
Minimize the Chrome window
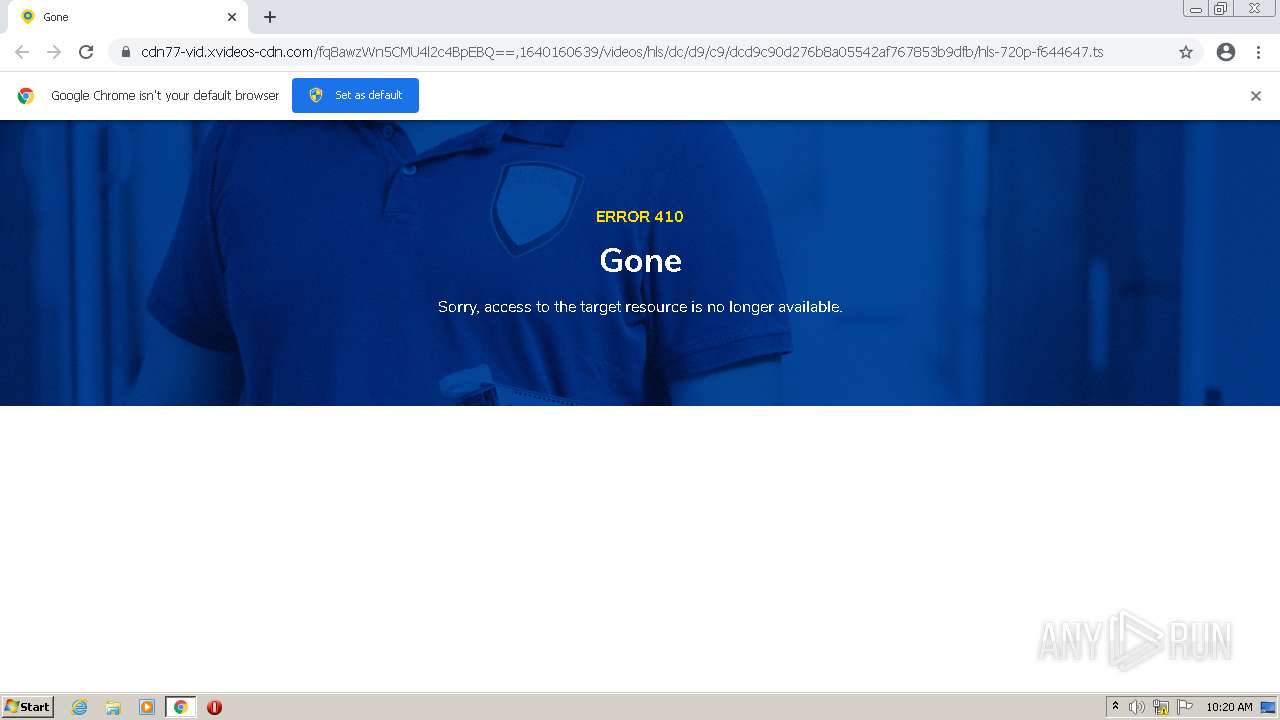point(1195,9)
